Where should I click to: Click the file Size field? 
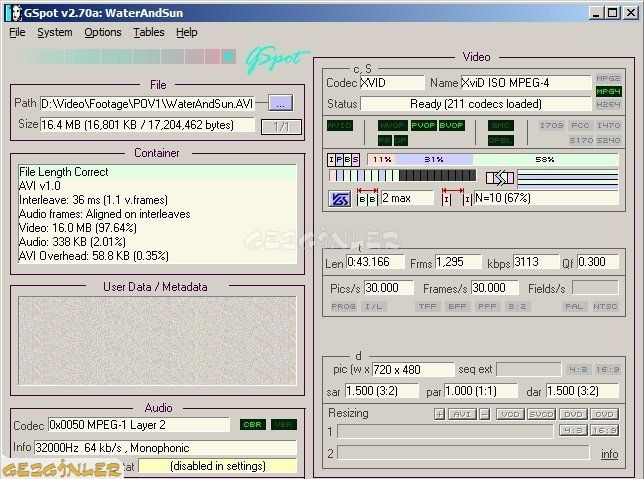147,124
